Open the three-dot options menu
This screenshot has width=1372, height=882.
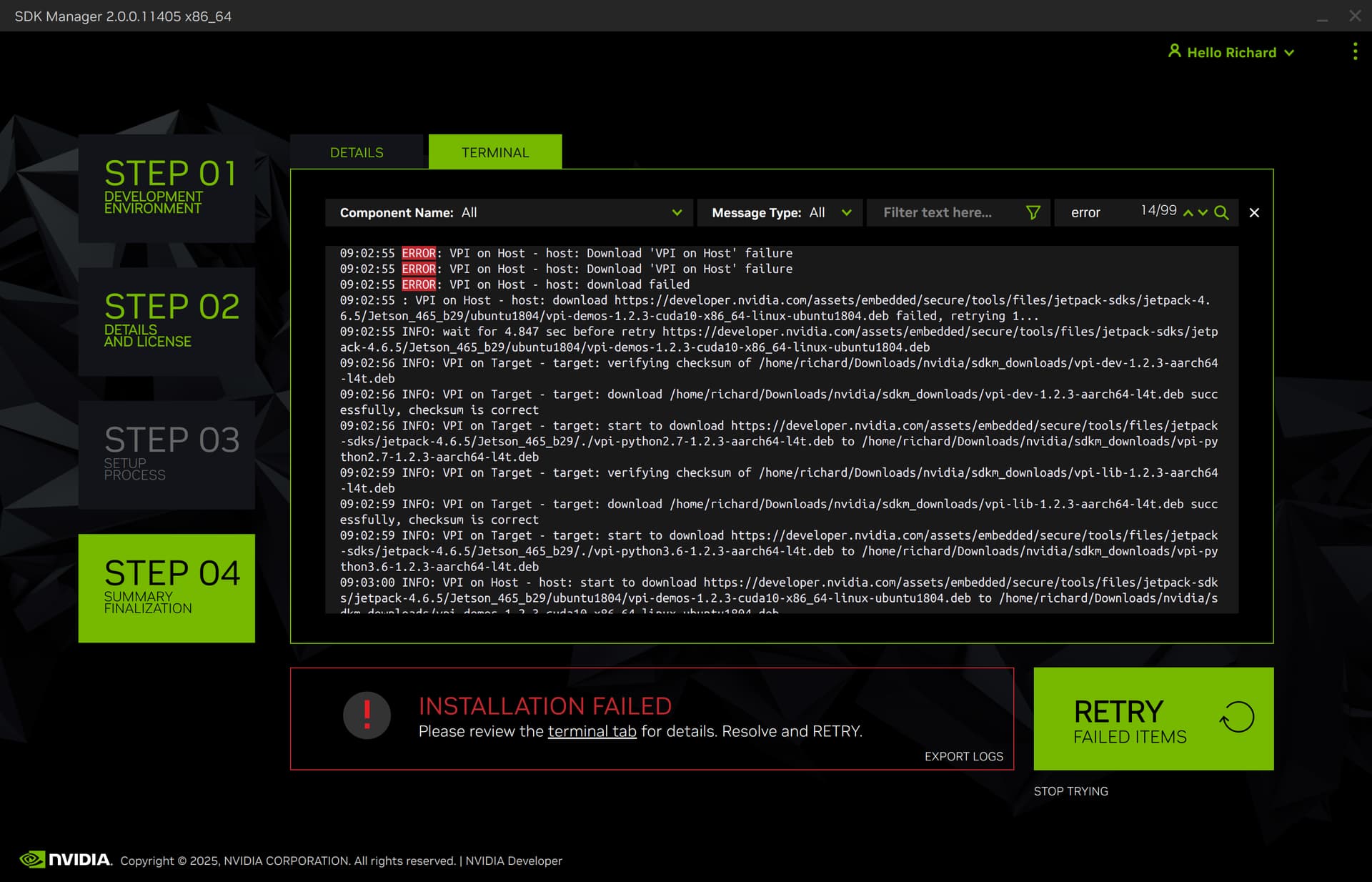[1355, 51]
